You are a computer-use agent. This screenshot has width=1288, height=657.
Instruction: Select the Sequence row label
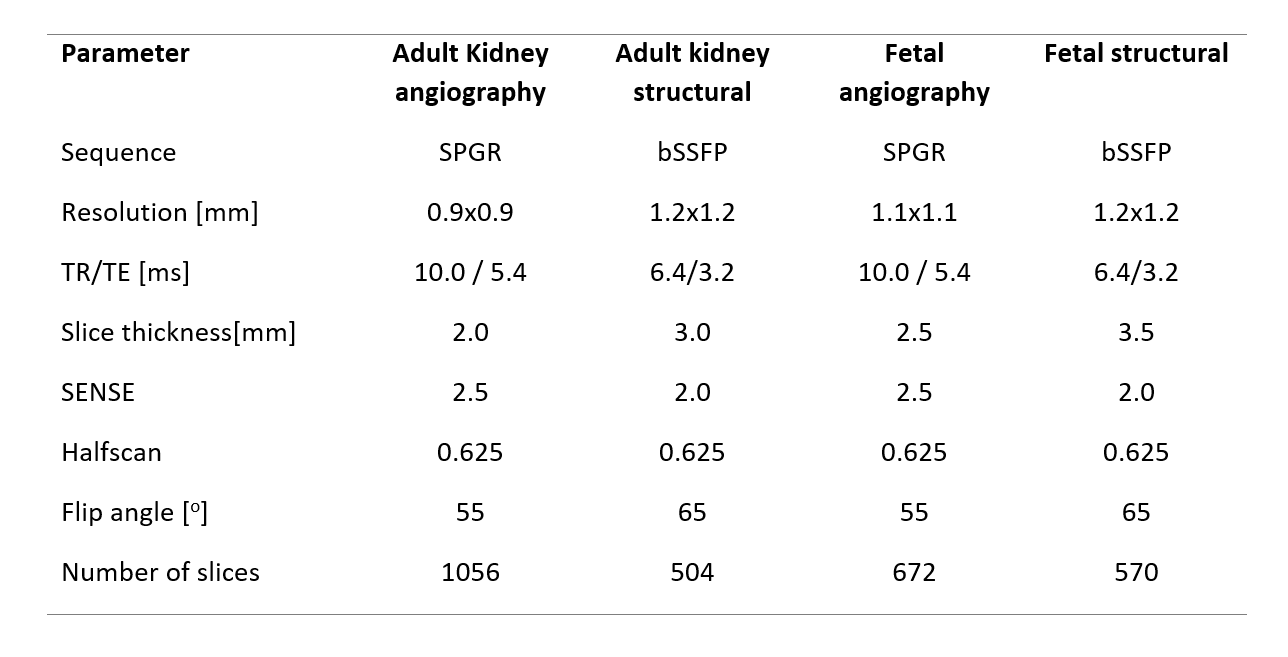(118, 153)
